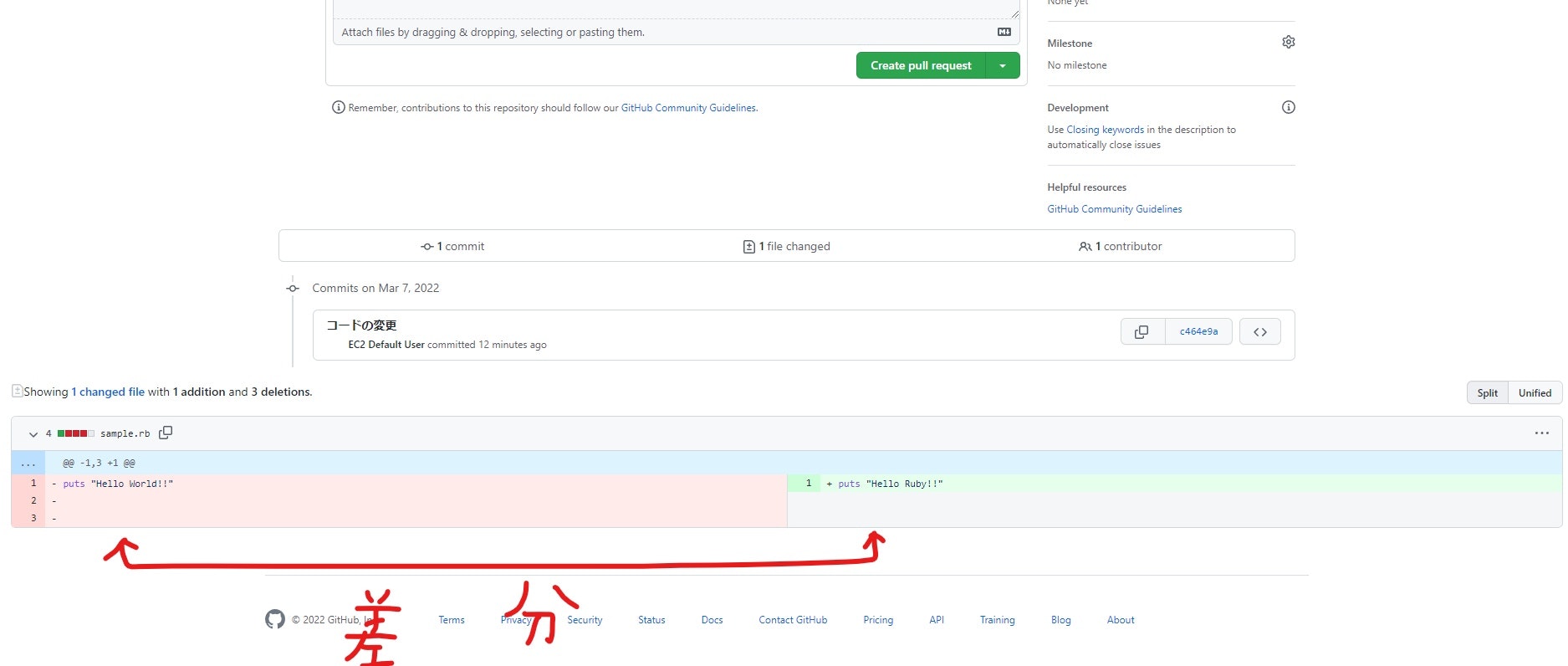Open the Contact GitHub footer link
Image resolution: width=1568 pixels, height=666 pixels.
[x=793, y=620]
